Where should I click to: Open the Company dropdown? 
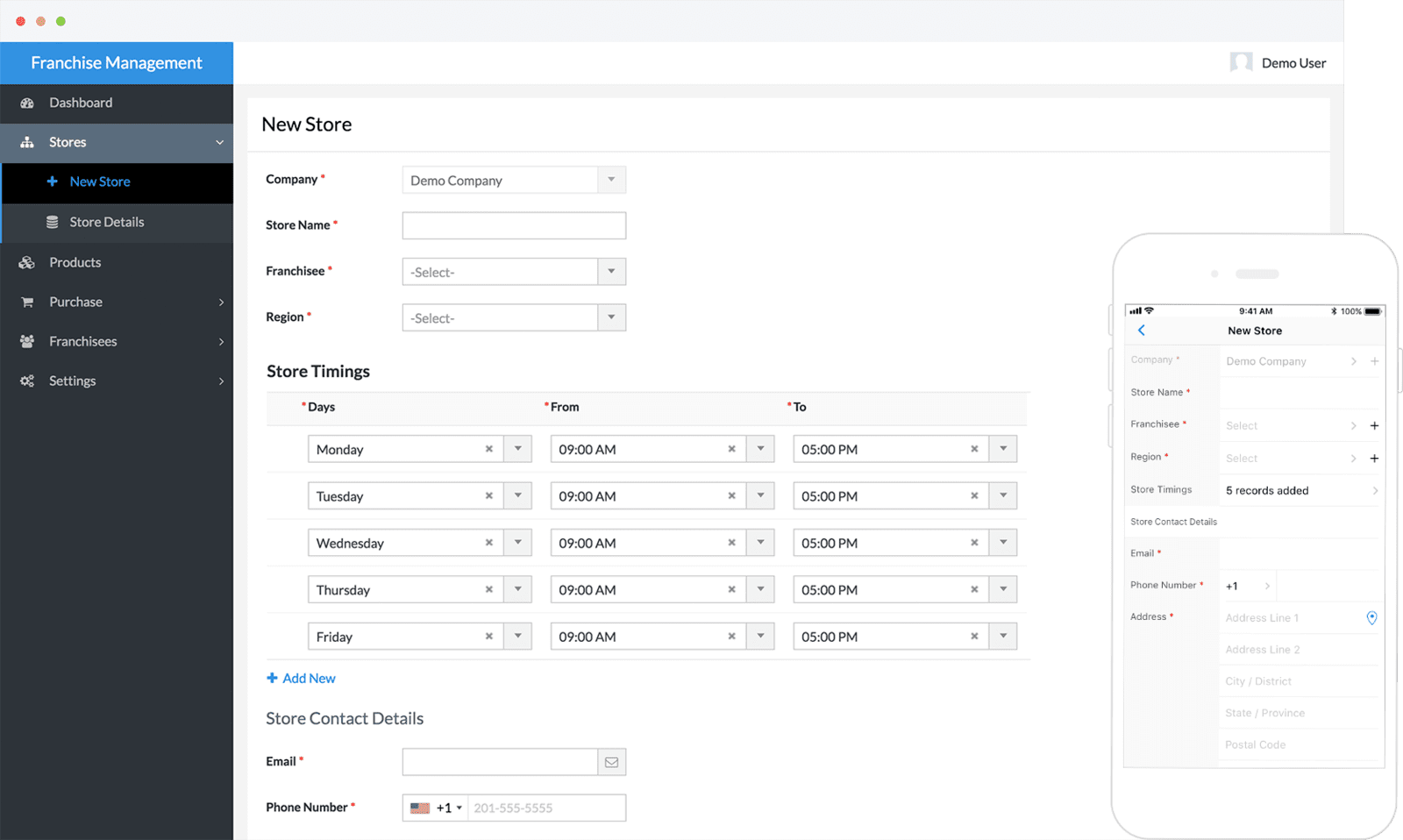[611, 180]
